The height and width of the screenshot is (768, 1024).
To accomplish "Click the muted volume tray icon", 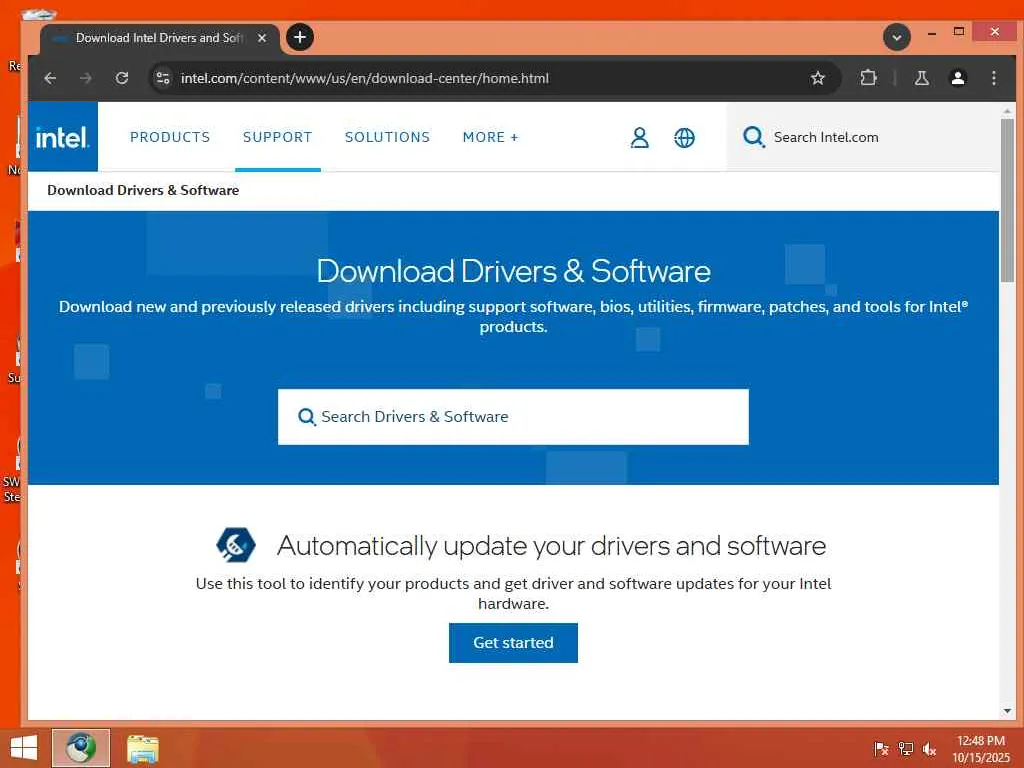I will tap(929, 748).
